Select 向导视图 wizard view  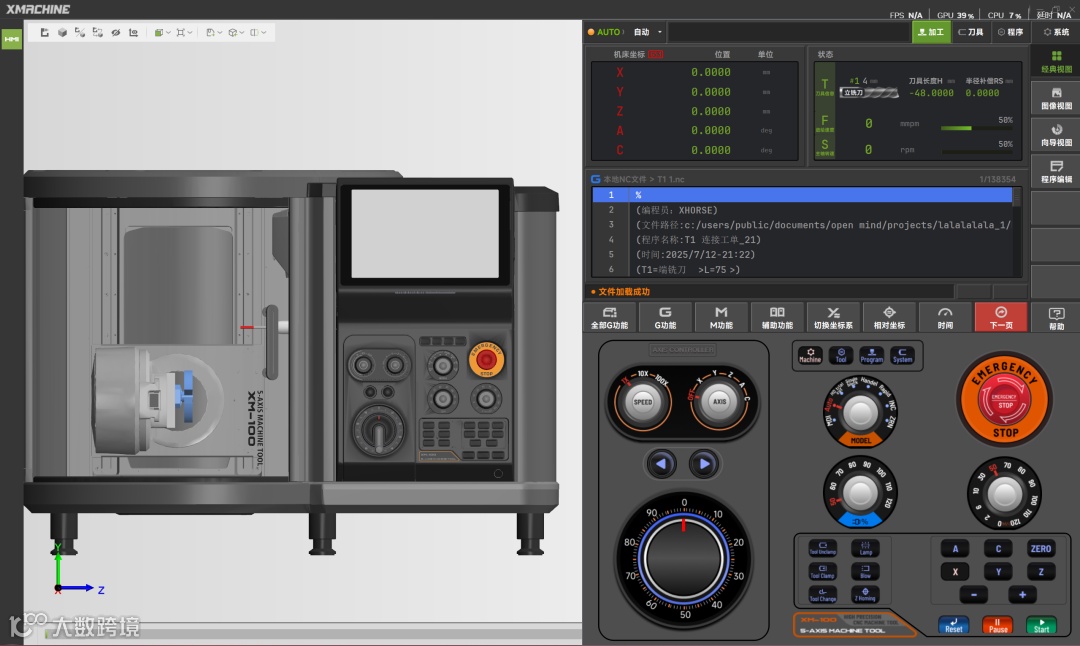[x=1056, y=134]
